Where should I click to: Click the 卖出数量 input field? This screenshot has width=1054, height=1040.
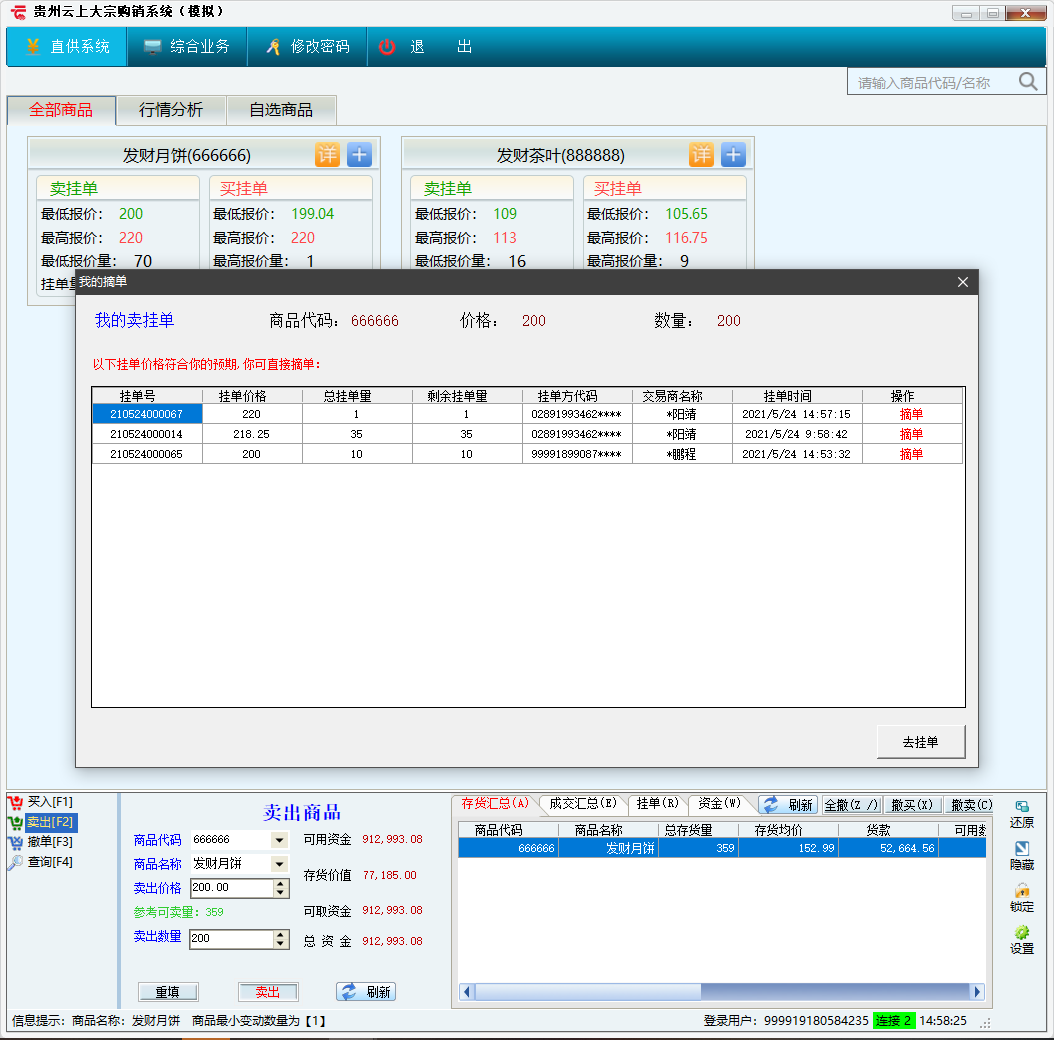coord(232,938)
